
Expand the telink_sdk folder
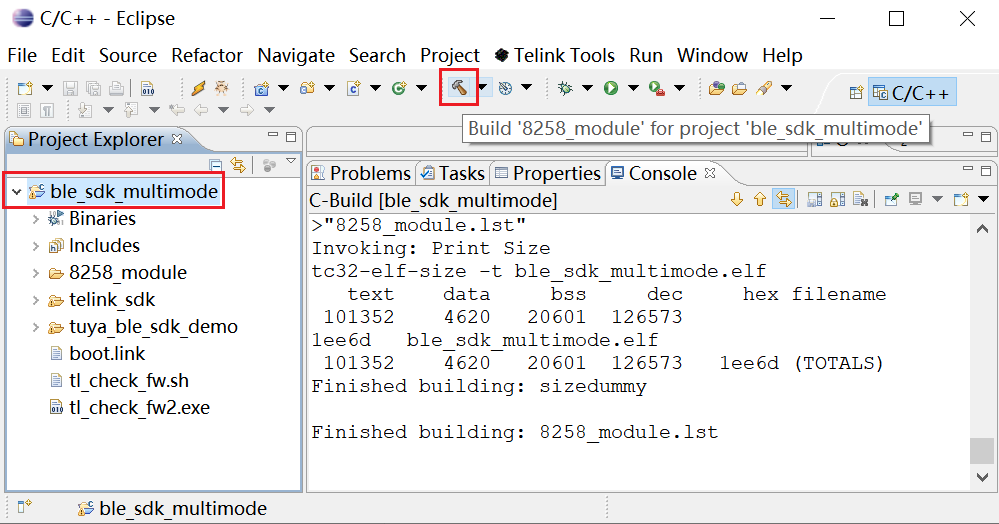(36, 300)
